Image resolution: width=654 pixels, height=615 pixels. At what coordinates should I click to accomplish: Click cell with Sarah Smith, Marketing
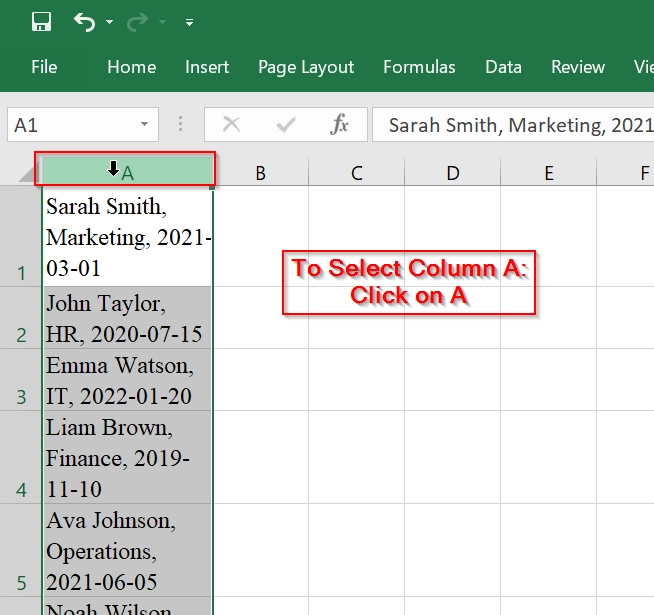click(128, 237)
